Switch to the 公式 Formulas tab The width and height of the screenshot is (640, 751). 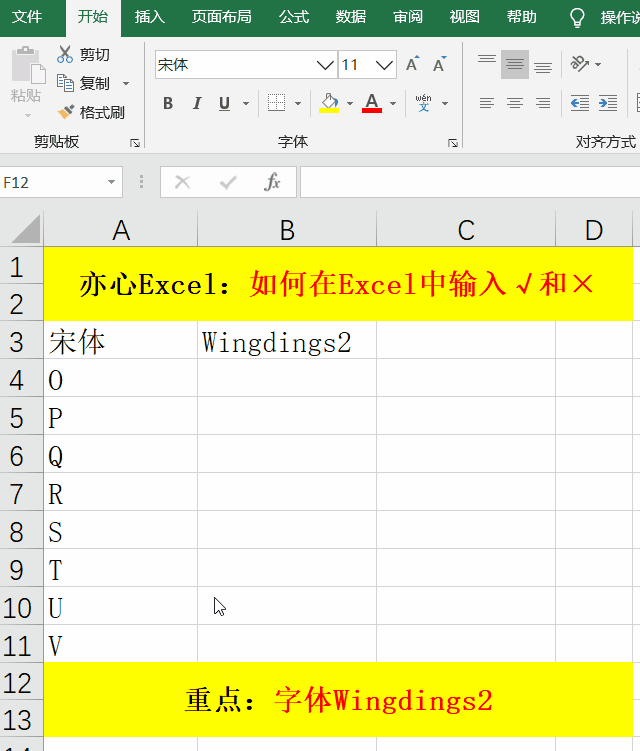[294, 17]
